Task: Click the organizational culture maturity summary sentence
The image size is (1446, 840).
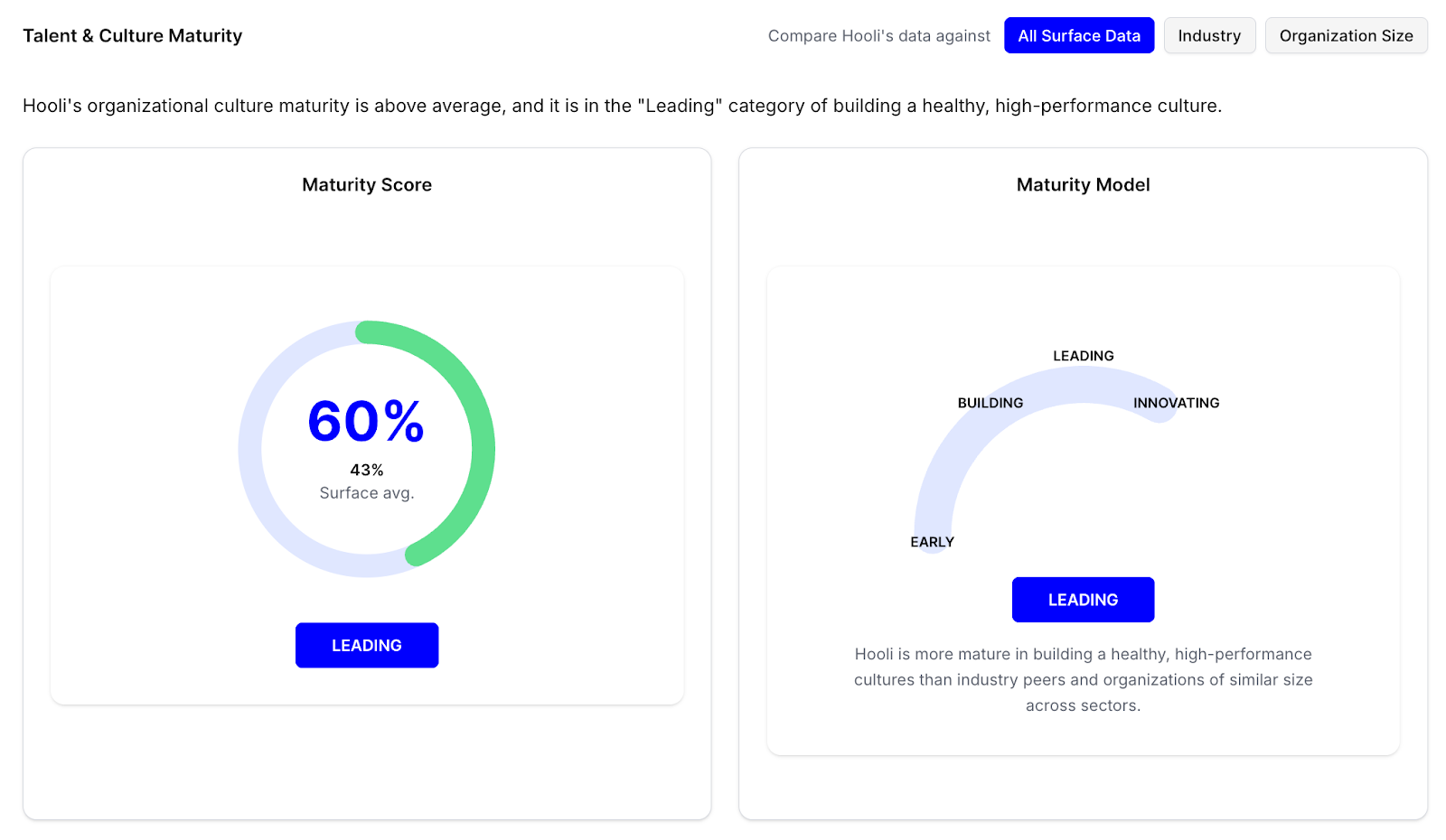Action: [x=622, y=106]
